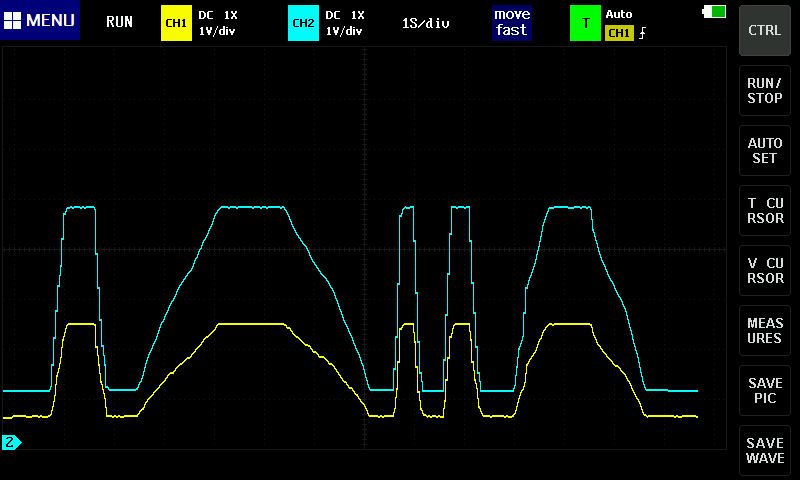Viewport: 800px width, 480px height.
Task: Open the MENU grid icon
Action: (14, 21)
